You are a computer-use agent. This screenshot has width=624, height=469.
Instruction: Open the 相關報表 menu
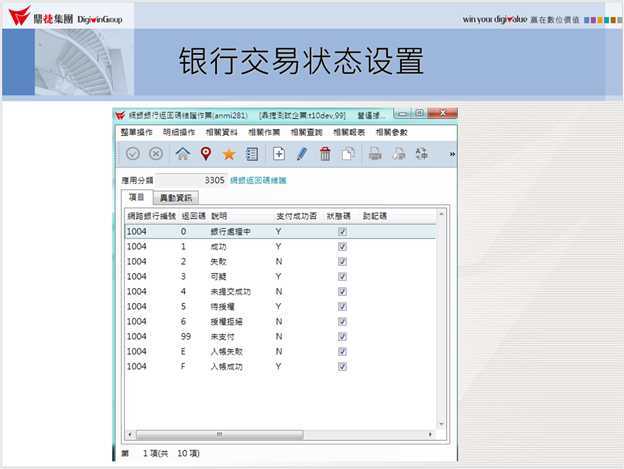click(349, 132)
